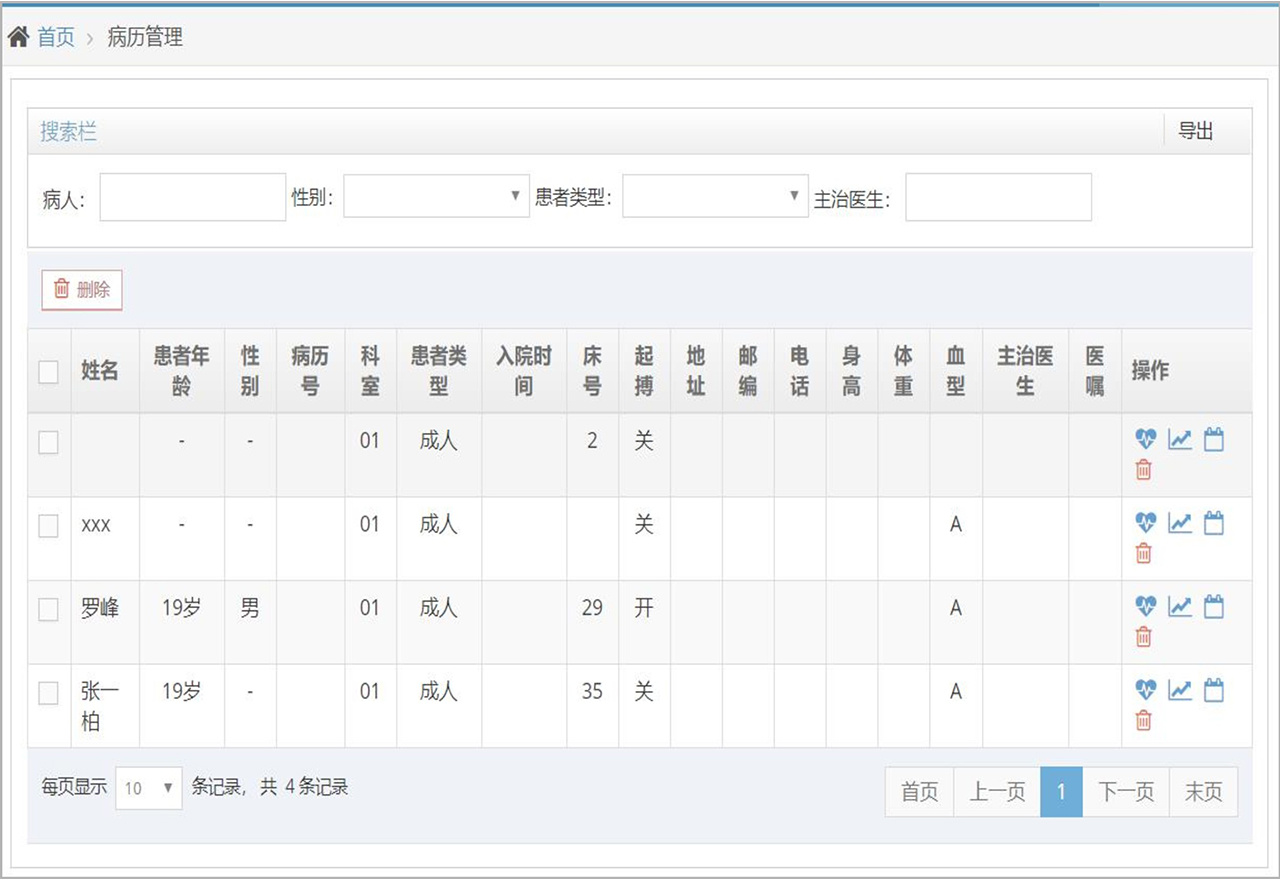This screenshot has height=880, width=1280.
Task: Click red trash icon in 张一柏's row
Action: (1144, 720)
